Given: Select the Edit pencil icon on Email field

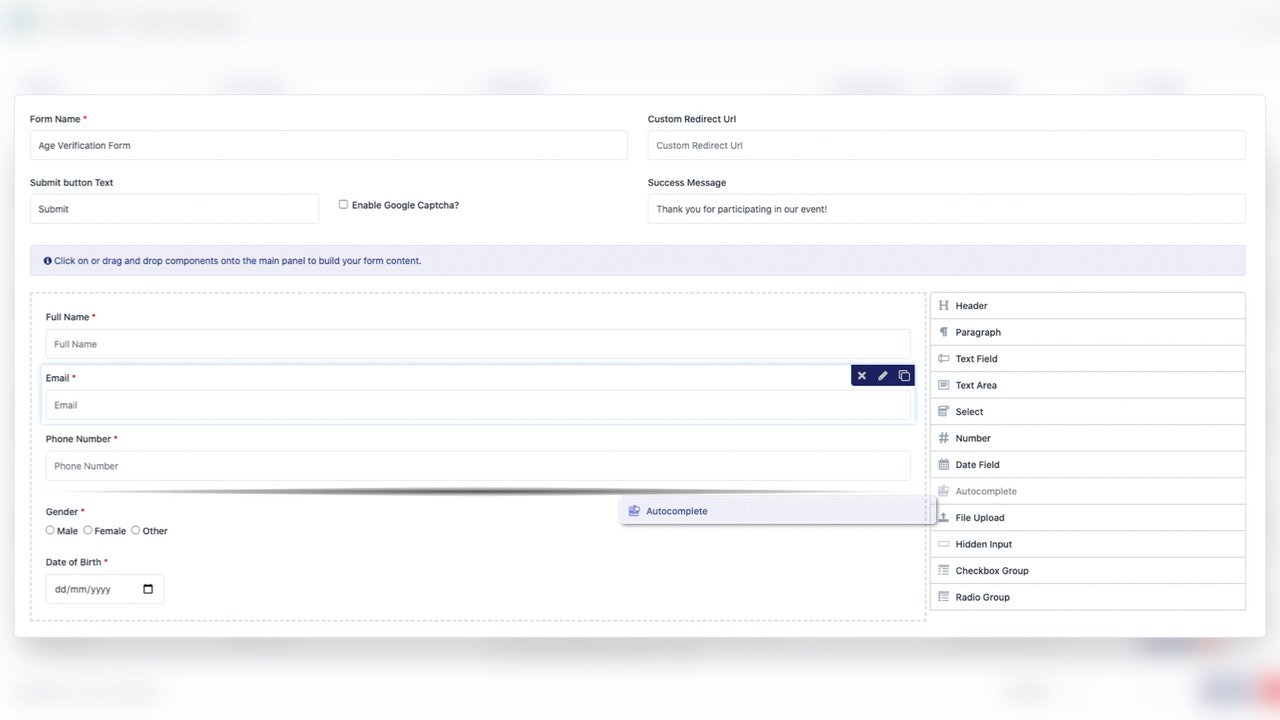Looking at the screenshot, I should (x=883, y=375).
